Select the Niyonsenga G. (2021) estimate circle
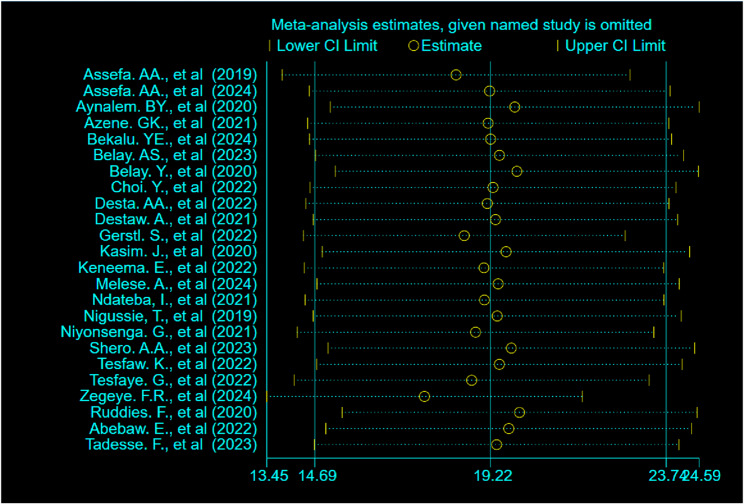This screenshot has height=504, width=744. pyautogui.click(x=475, y=332)
